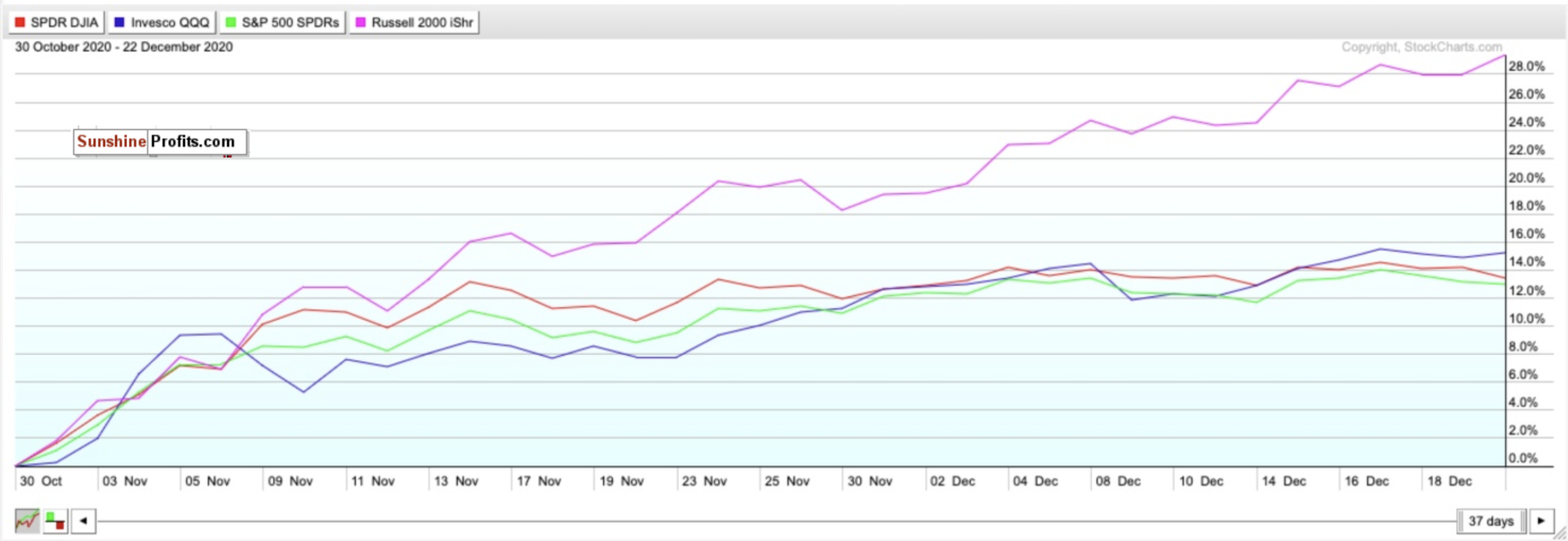Click the SunshineProfits.com logo
Image resolution: width=1568 pixels, height=541 pixels.
(161, 142)
